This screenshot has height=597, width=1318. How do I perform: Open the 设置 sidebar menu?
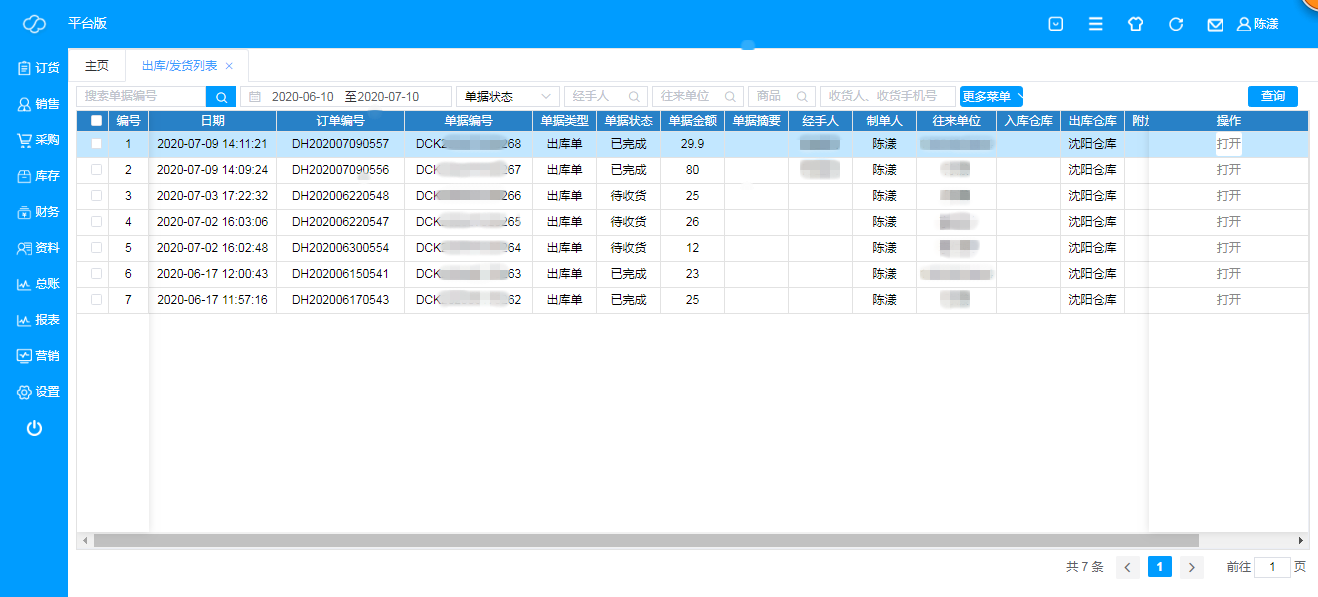pos(38,392)
